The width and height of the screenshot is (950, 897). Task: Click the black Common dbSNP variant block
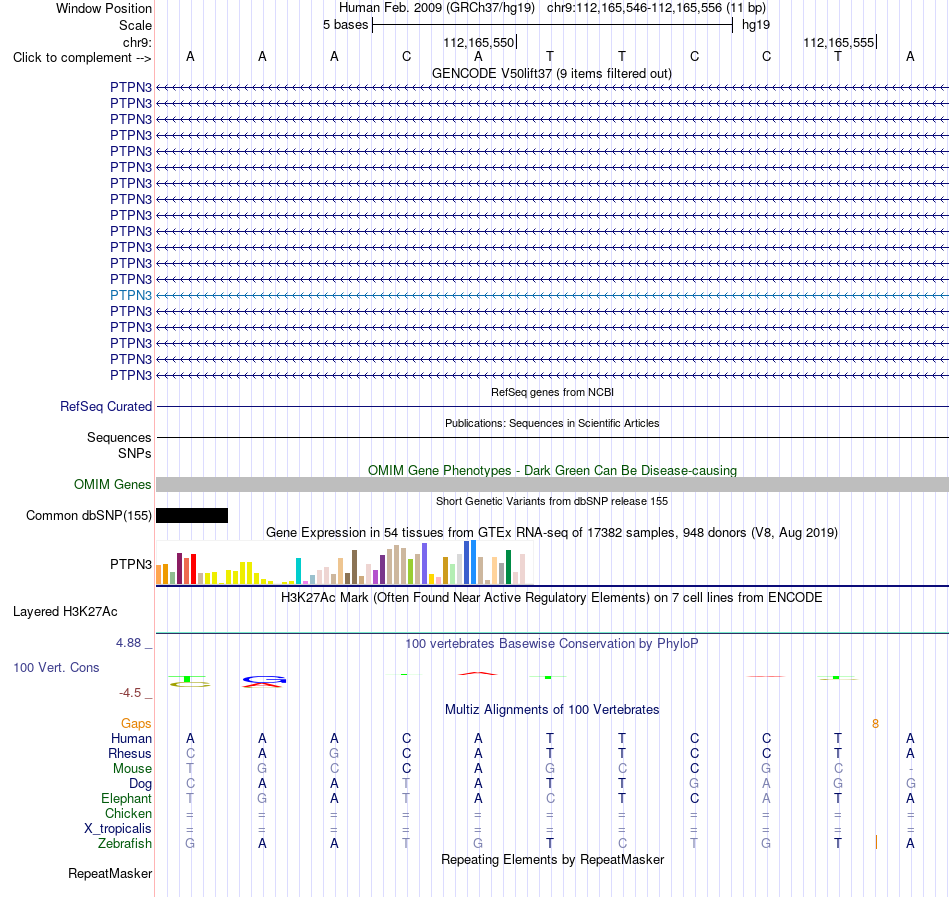pos(192,515)
